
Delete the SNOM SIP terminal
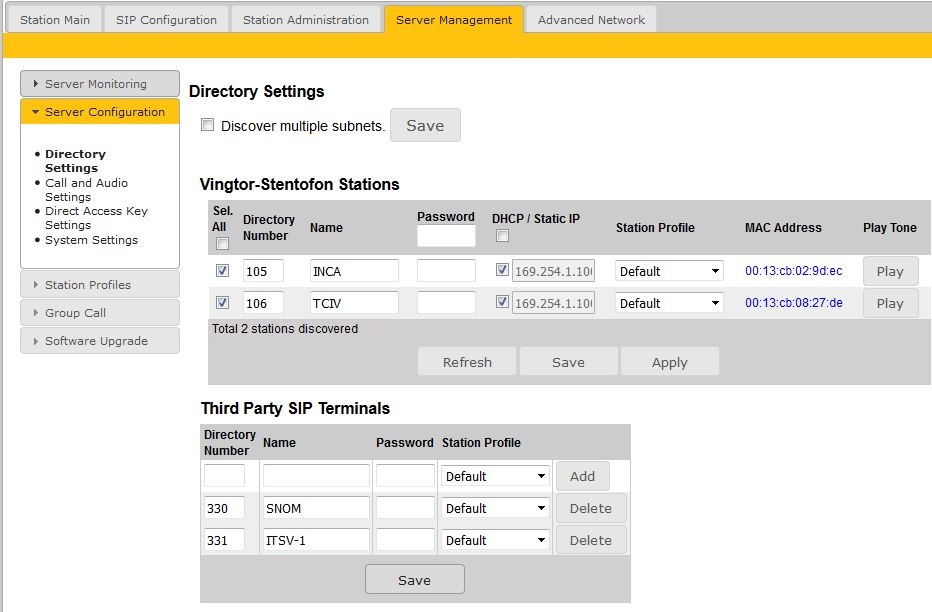pyautogui.click(x=590, y=508)
